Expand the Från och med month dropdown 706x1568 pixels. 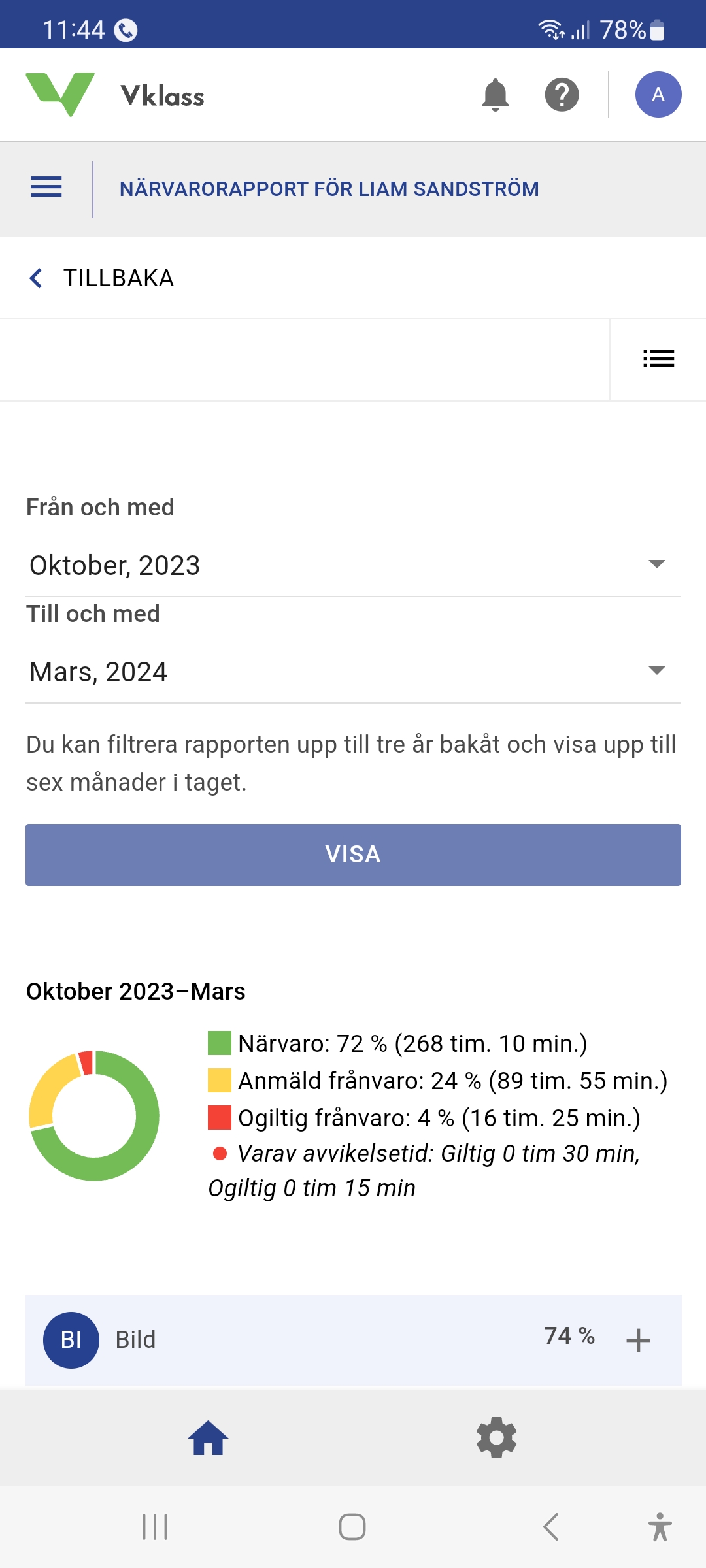(x=353, y=565)
